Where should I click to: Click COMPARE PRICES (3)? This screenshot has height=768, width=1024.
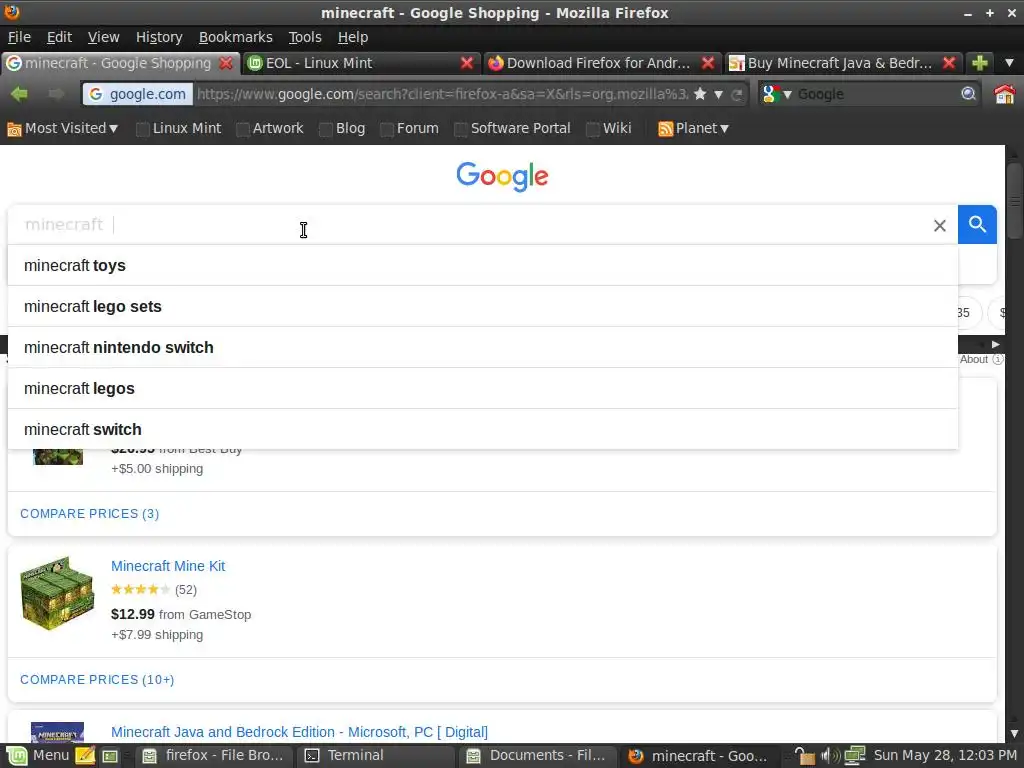89,514
